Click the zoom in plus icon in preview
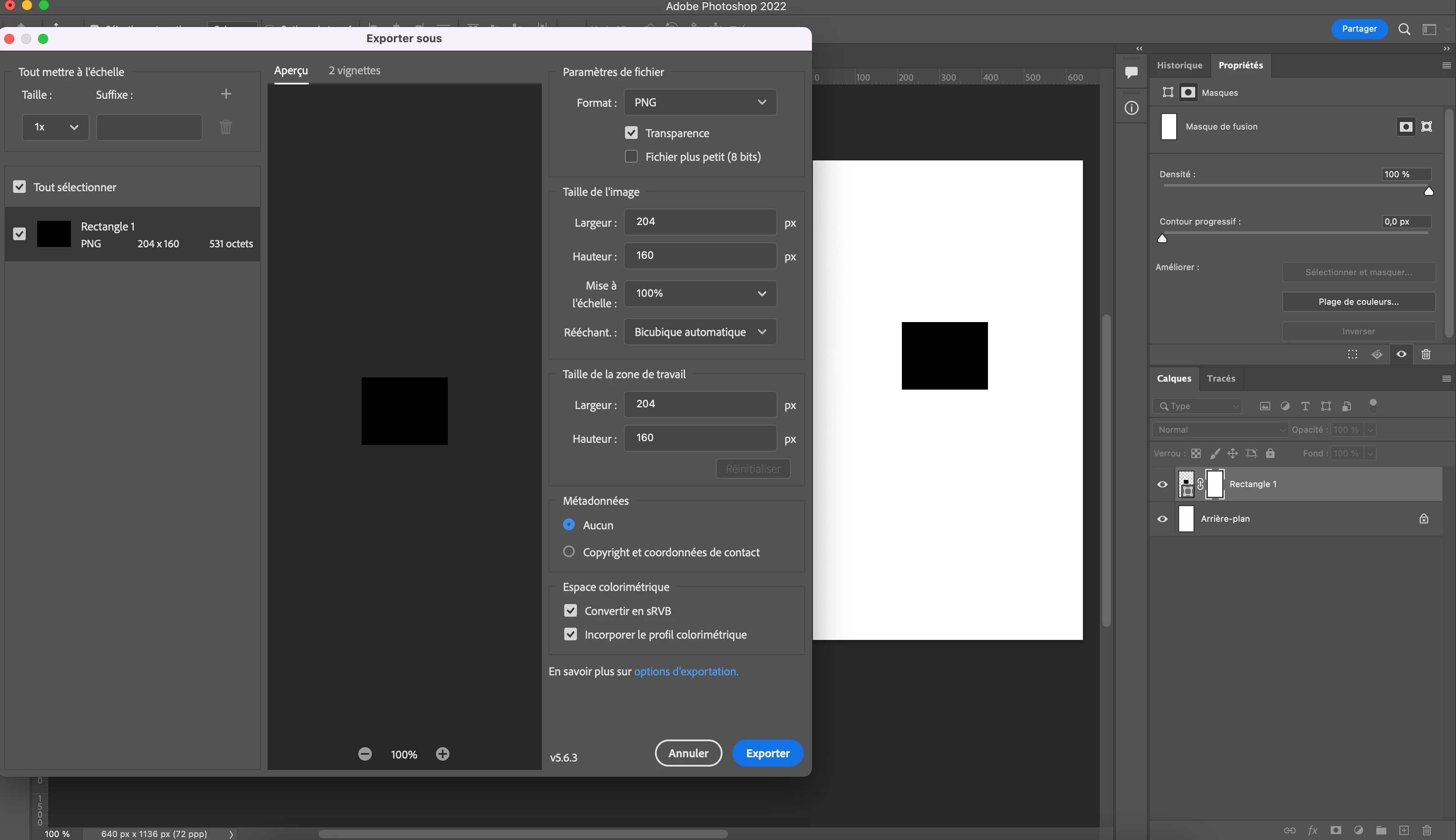This screenshot has height=840, width=1456. coord(442,754)
